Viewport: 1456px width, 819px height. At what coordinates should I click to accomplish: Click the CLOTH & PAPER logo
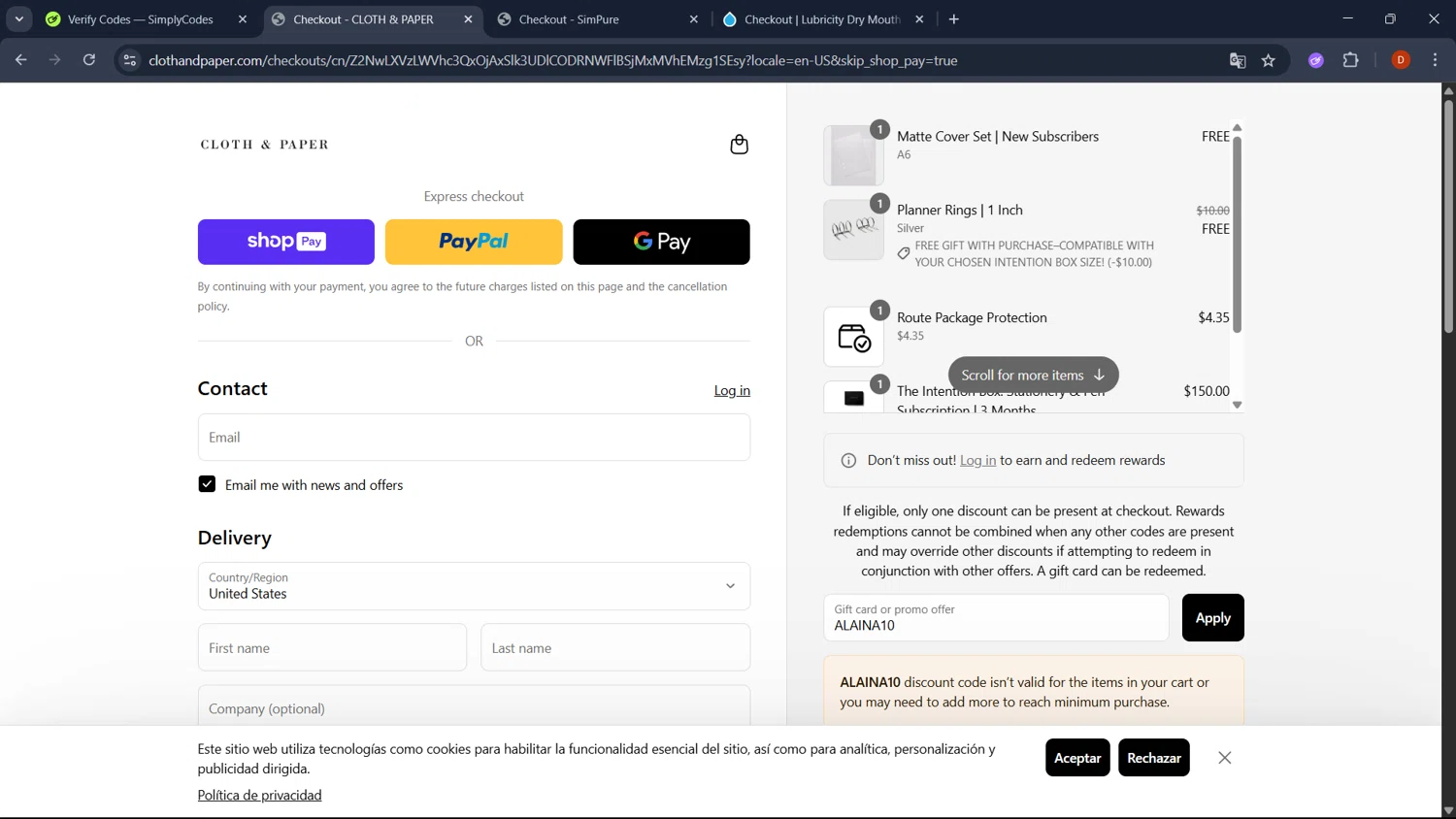(x=264, y=145)
